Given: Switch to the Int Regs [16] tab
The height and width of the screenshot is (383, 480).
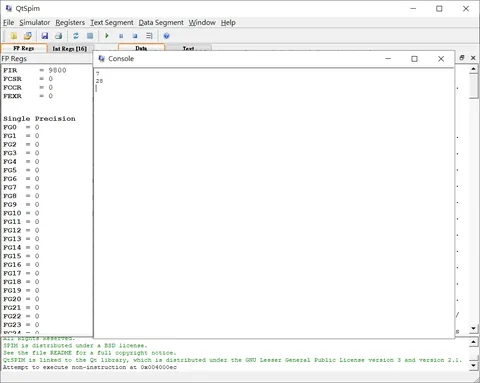Looking at the screenshot, I should click(70, 48).
